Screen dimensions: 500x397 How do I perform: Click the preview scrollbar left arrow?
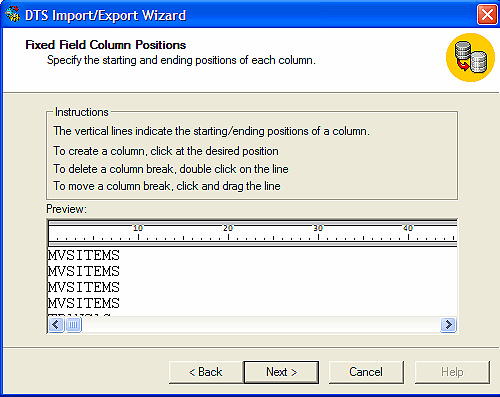click(x=56, y=324)
